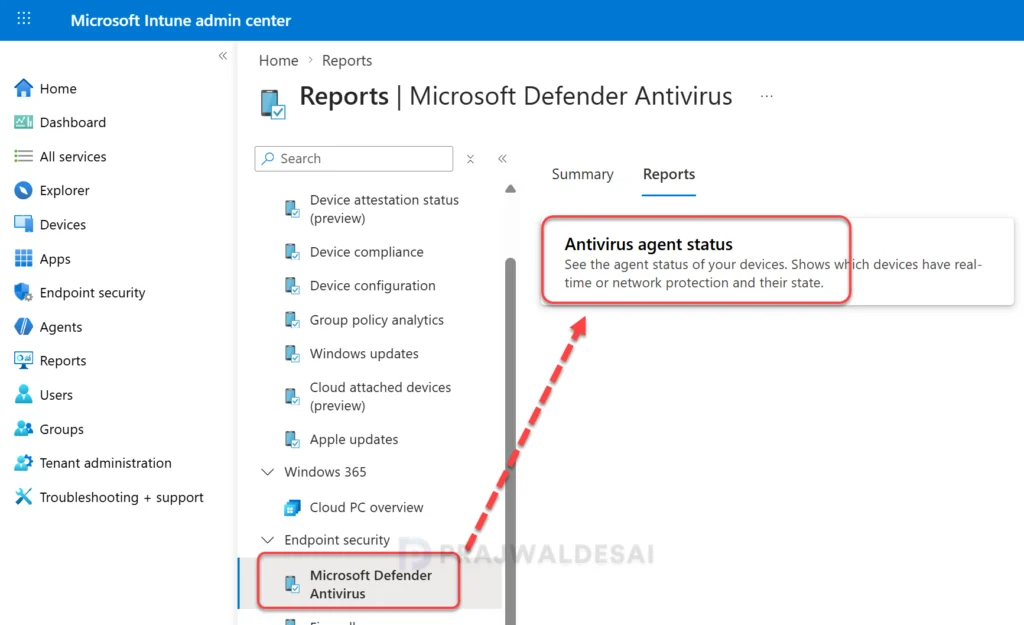This screenshot has height=625, width=1024.
Task: Click the reports menu vertical scrollbar thumb
Action: point(511,441)
